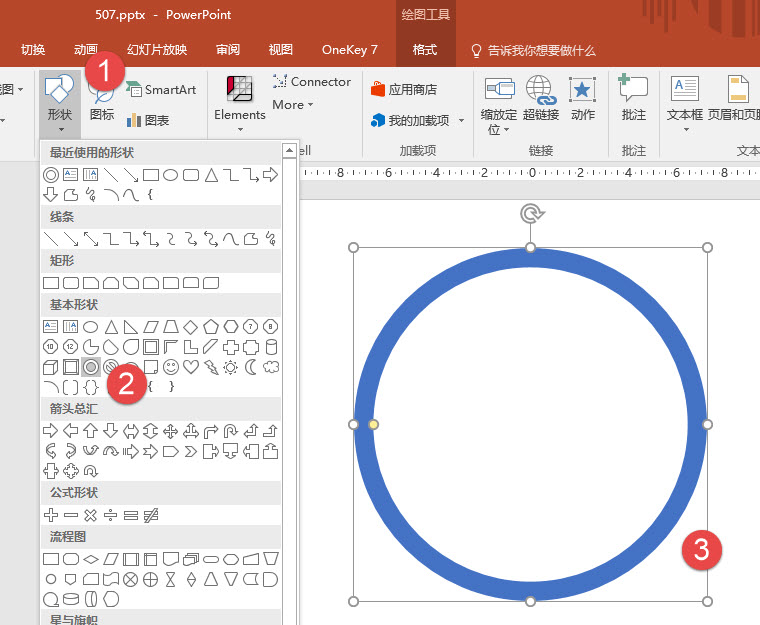Choose the cylinder shape in basic shapes
The height and width of the screenshot is (625, 760).
(271, 347)
